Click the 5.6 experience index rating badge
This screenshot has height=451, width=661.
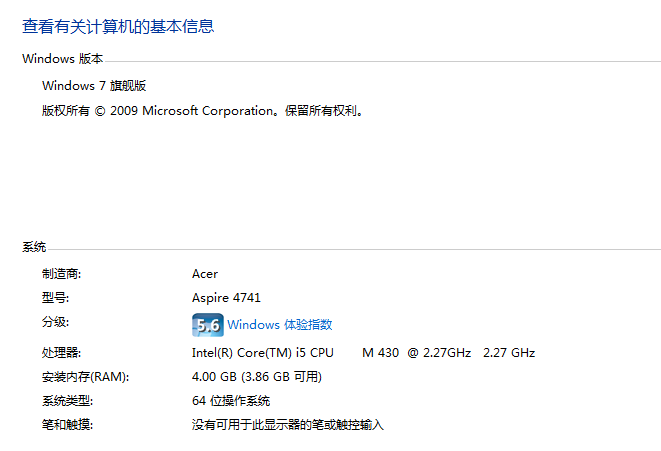[x=208, y=325]
